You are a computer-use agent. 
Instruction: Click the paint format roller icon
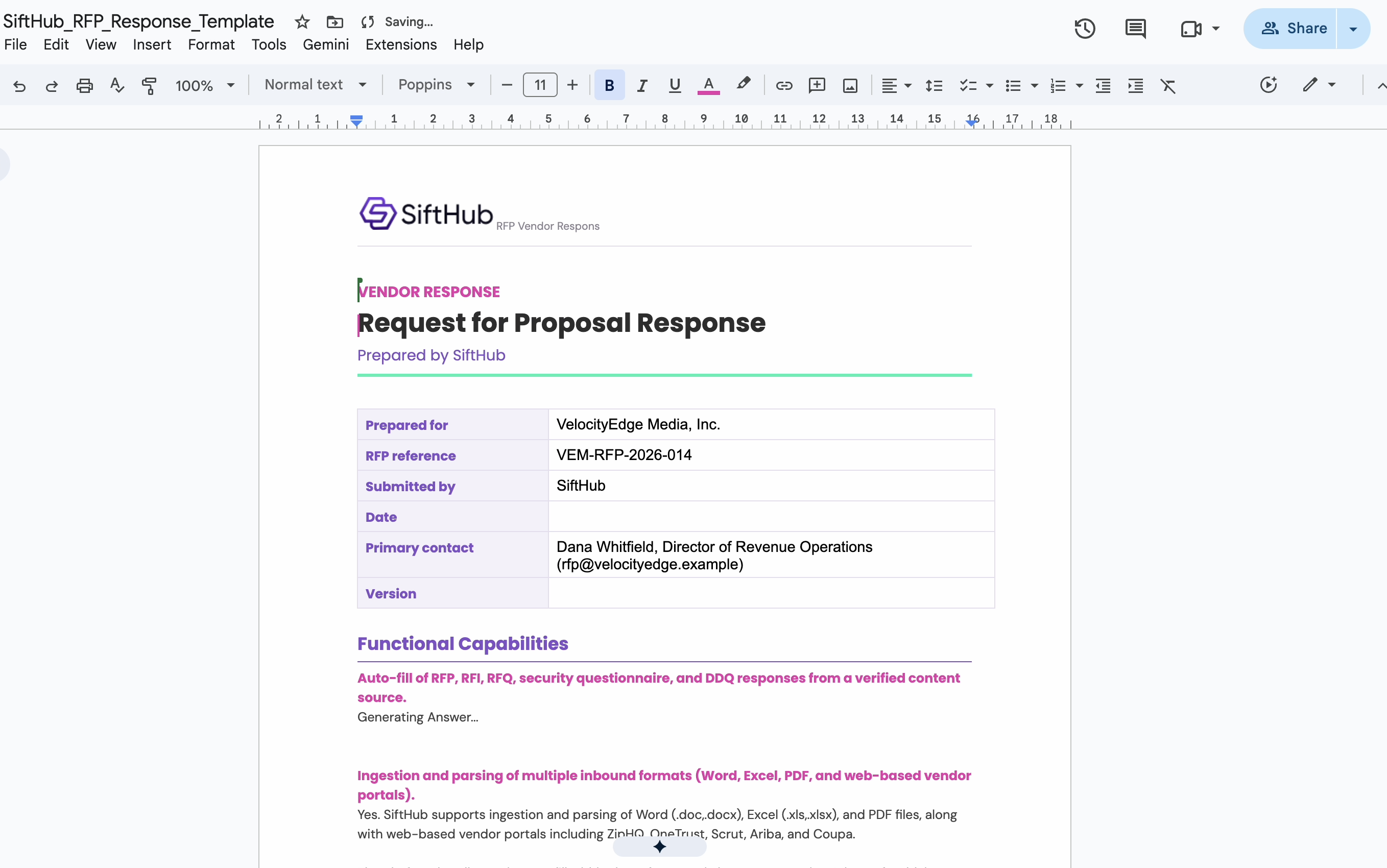pyautogui.click(x=149, y=86)
